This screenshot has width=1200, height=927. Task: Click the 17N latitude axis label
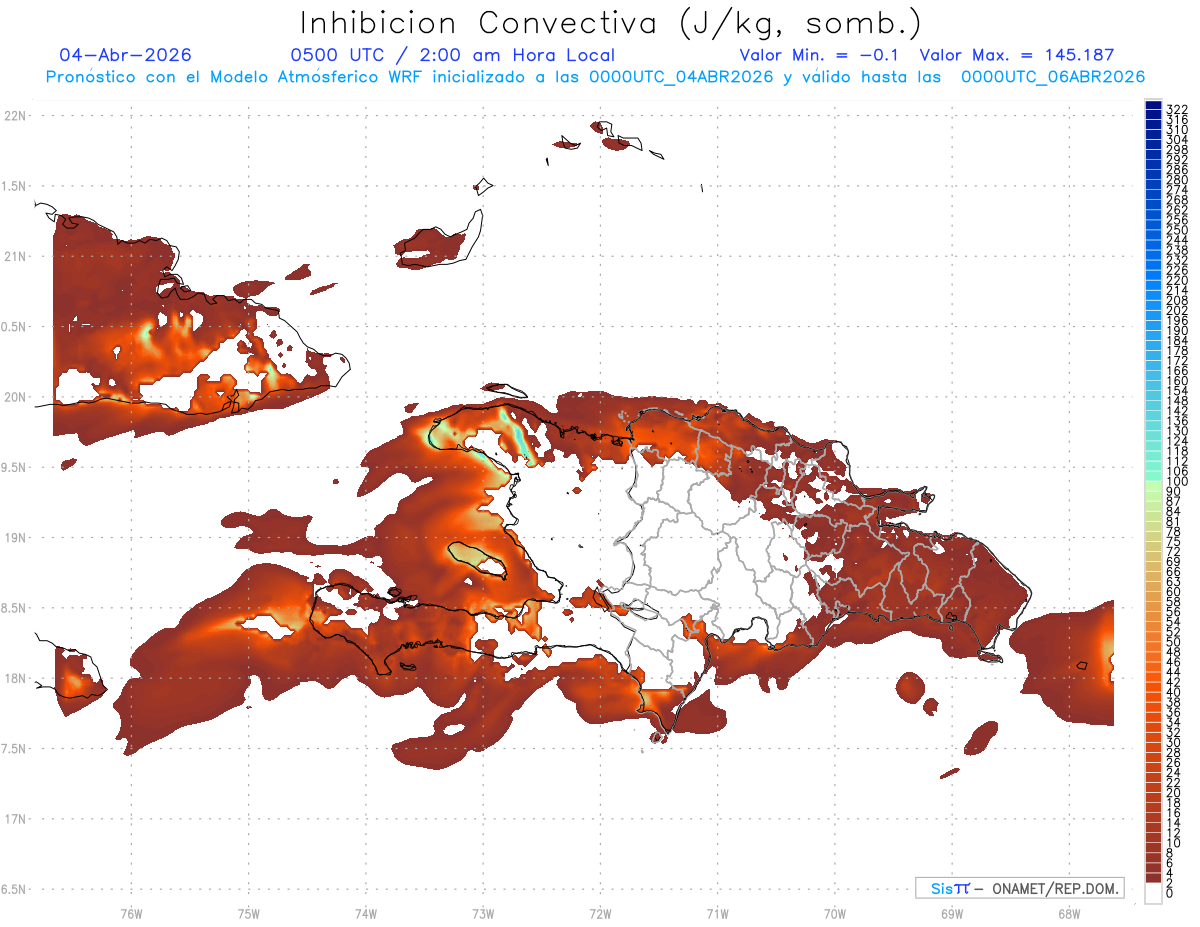pos(16,819)
